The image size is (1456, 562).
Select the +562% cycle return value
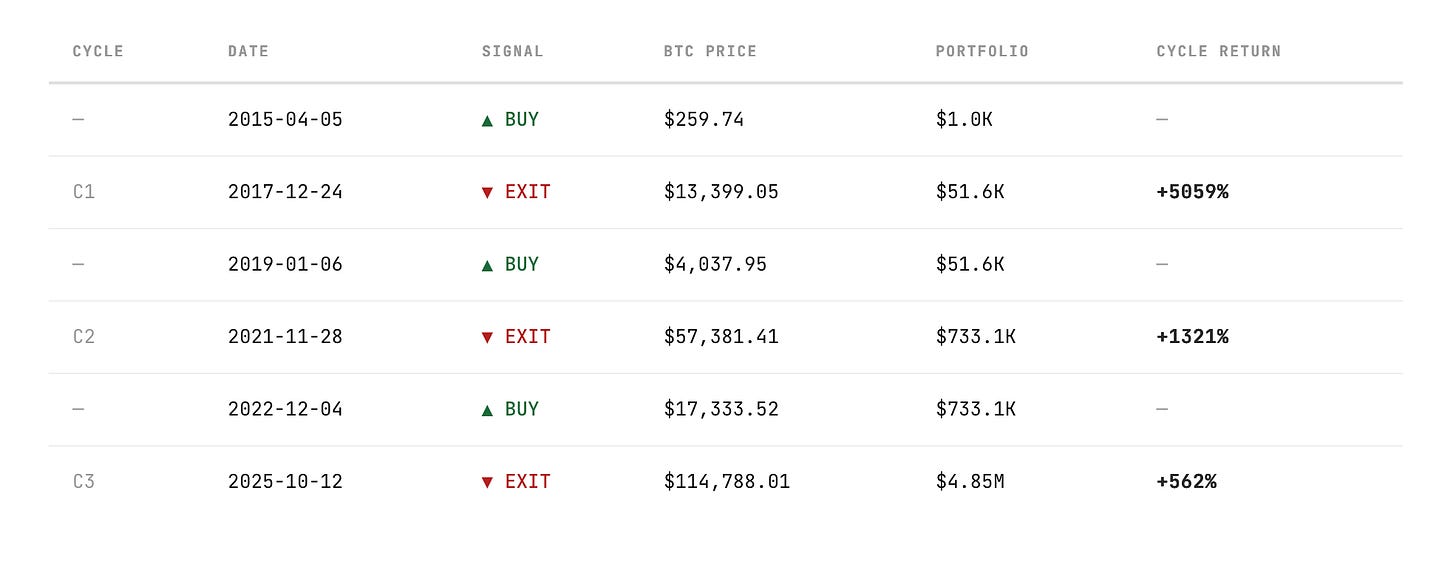pyautogui.click(x=1186, y=482)
